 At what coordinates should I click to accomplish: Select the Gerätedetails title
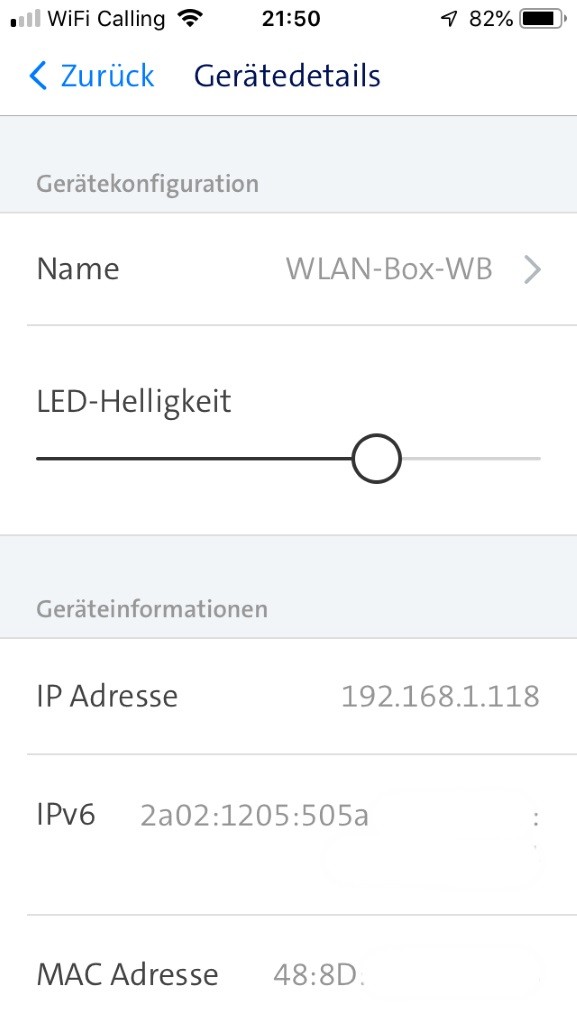tap(286, 75)
